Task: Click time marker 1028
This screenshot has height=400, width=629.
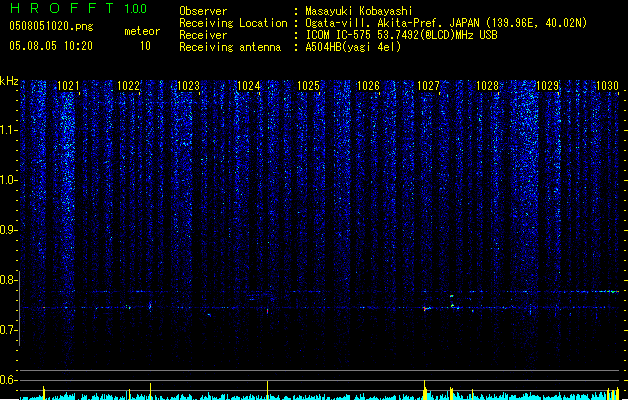Action: (x=487, y=86)
